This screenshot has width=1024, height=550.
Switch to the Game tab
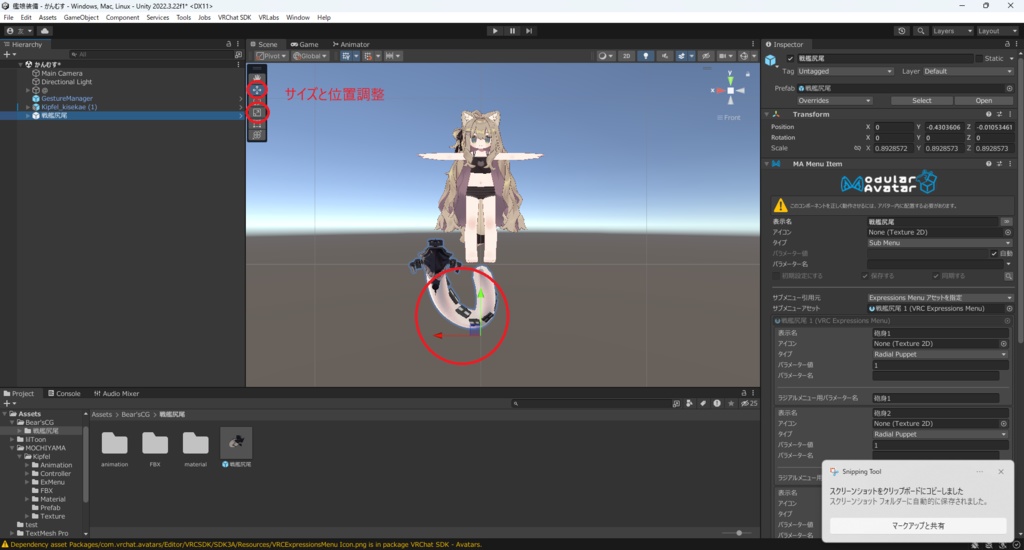304,44
